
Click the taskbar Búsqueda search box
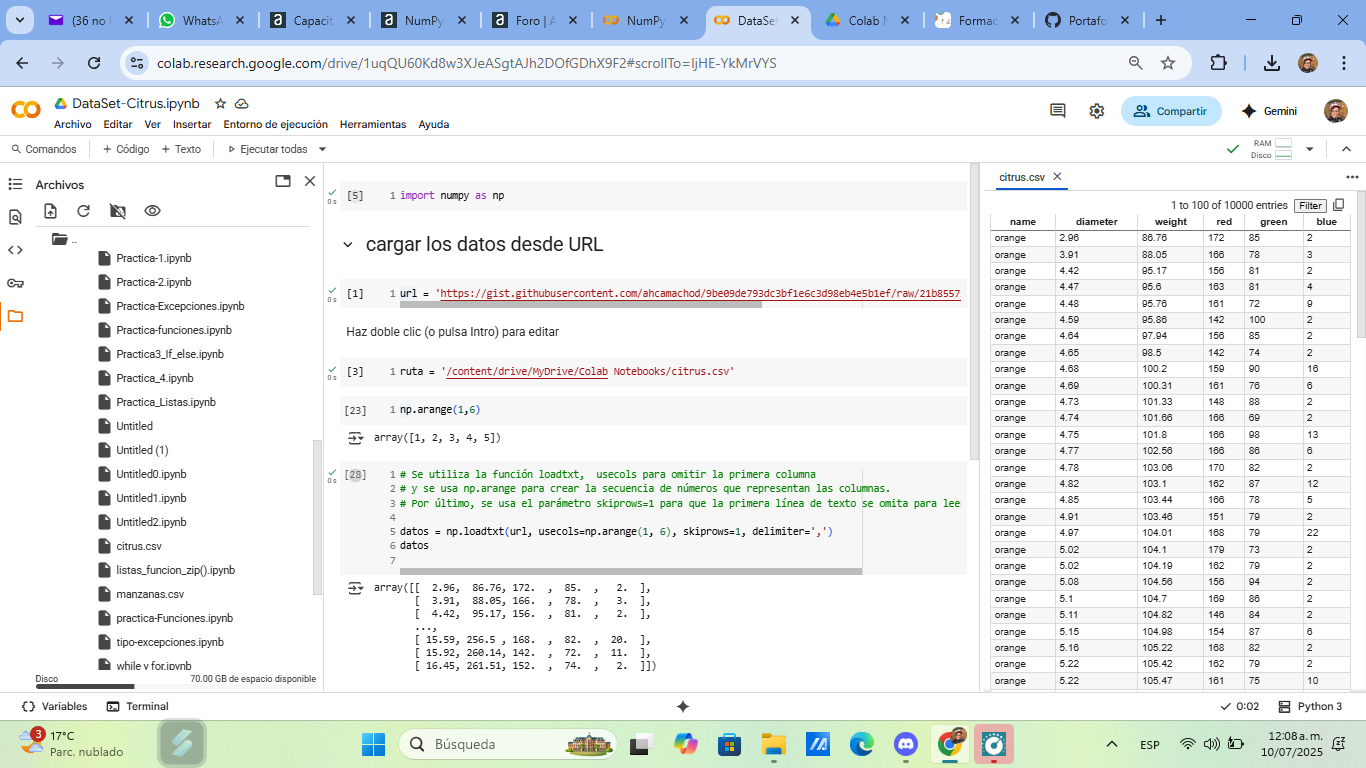508,744
